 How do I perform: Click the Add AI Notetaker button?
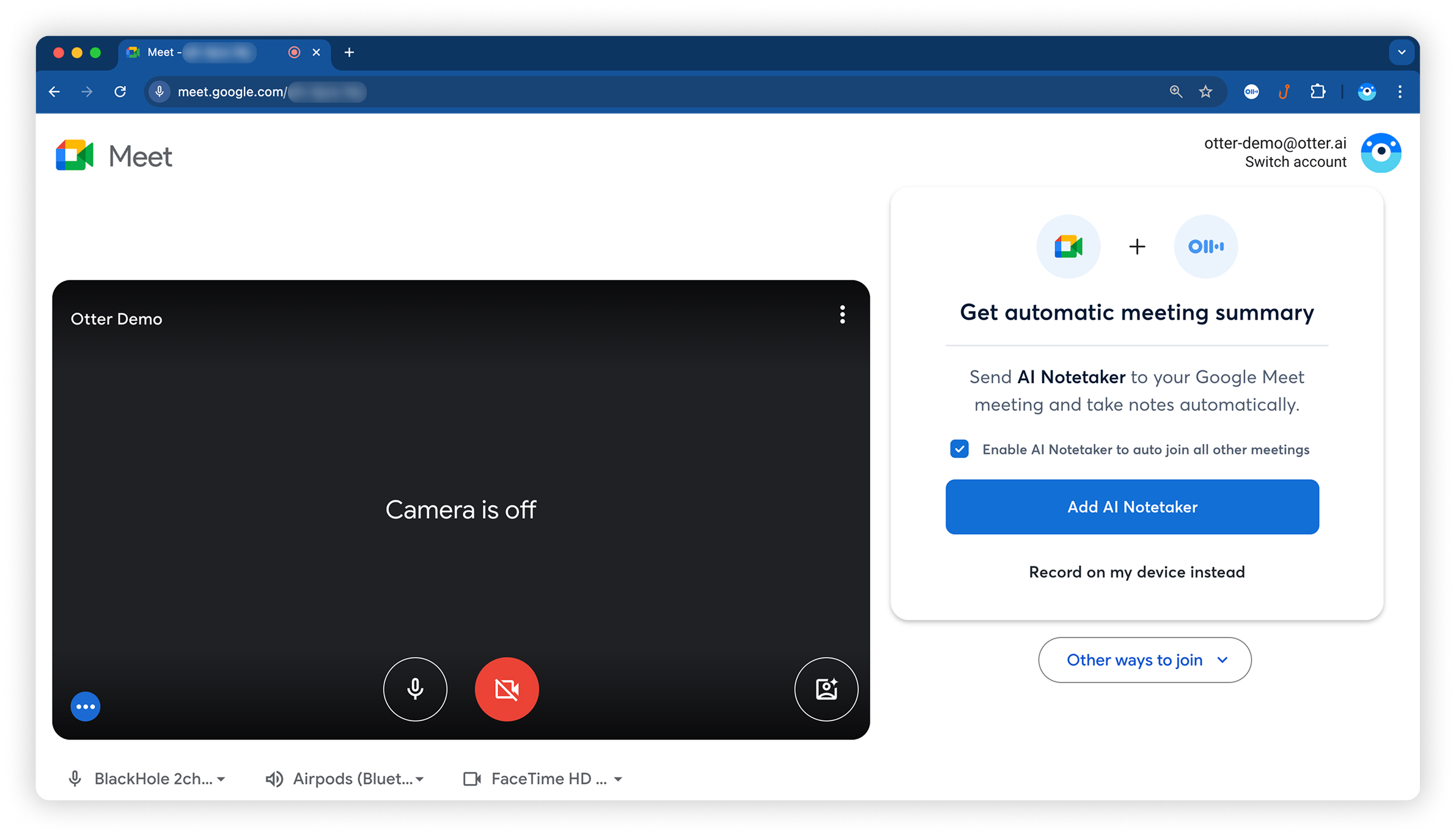tap(1132, 507)
